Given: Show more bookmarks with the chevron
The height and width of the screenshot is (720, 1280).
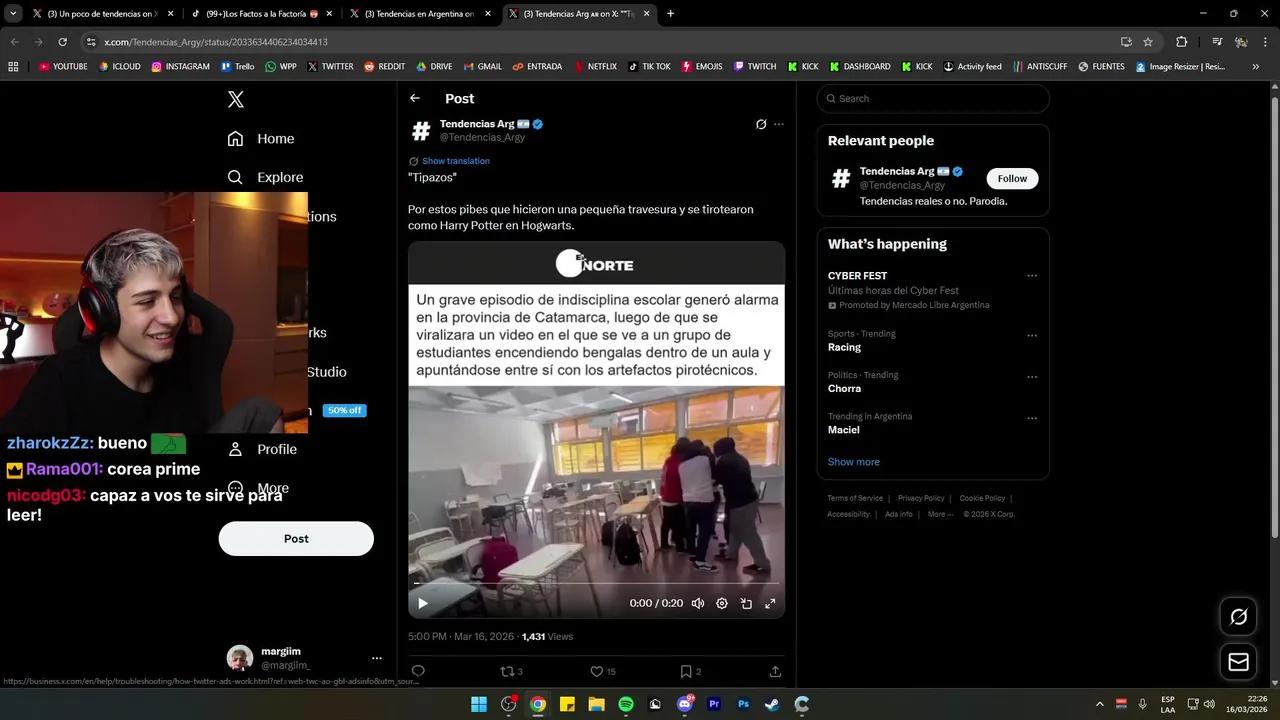Looking at the screenshot, I should [x=1255, y=67].
